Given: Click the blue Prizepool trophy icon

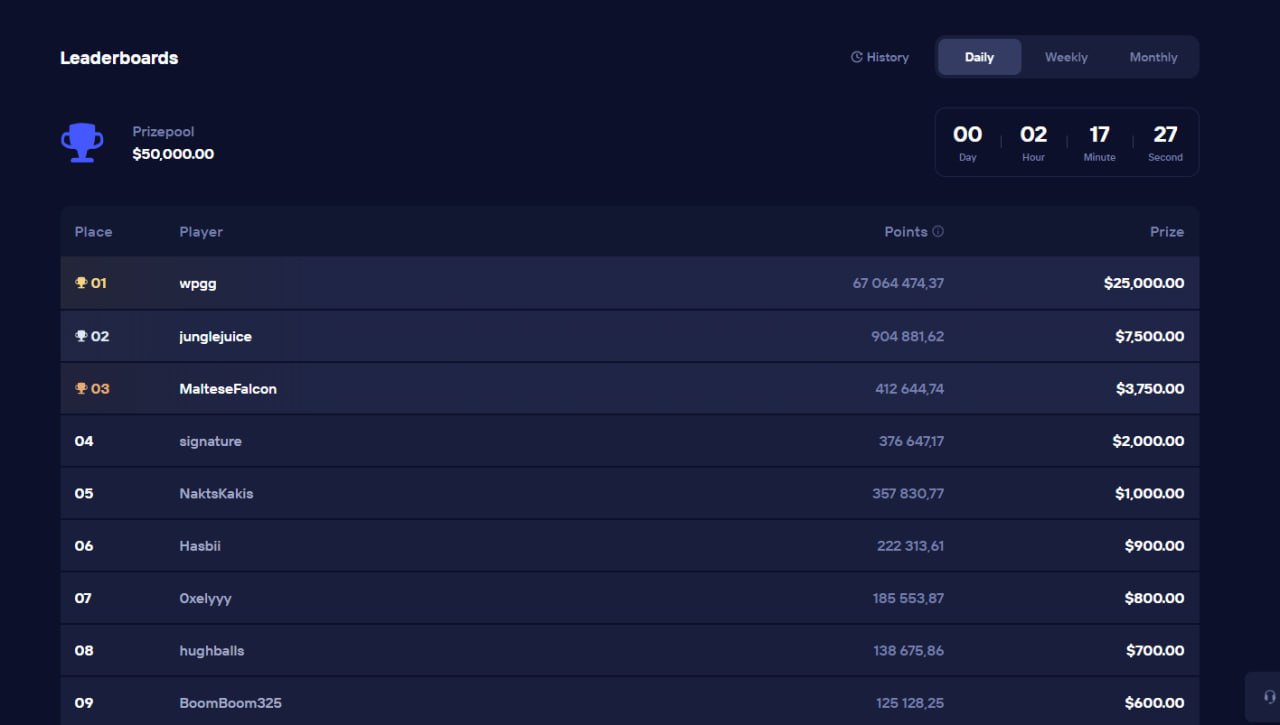Looking at the screenshot, I should (x=82, y=143).
